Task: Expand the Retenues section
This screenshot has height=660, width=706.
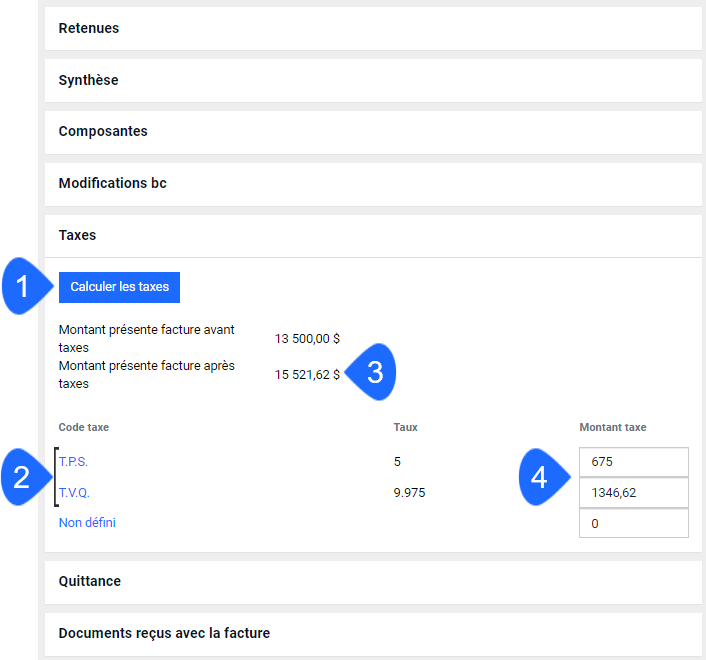Action: (x=373, y=28)
